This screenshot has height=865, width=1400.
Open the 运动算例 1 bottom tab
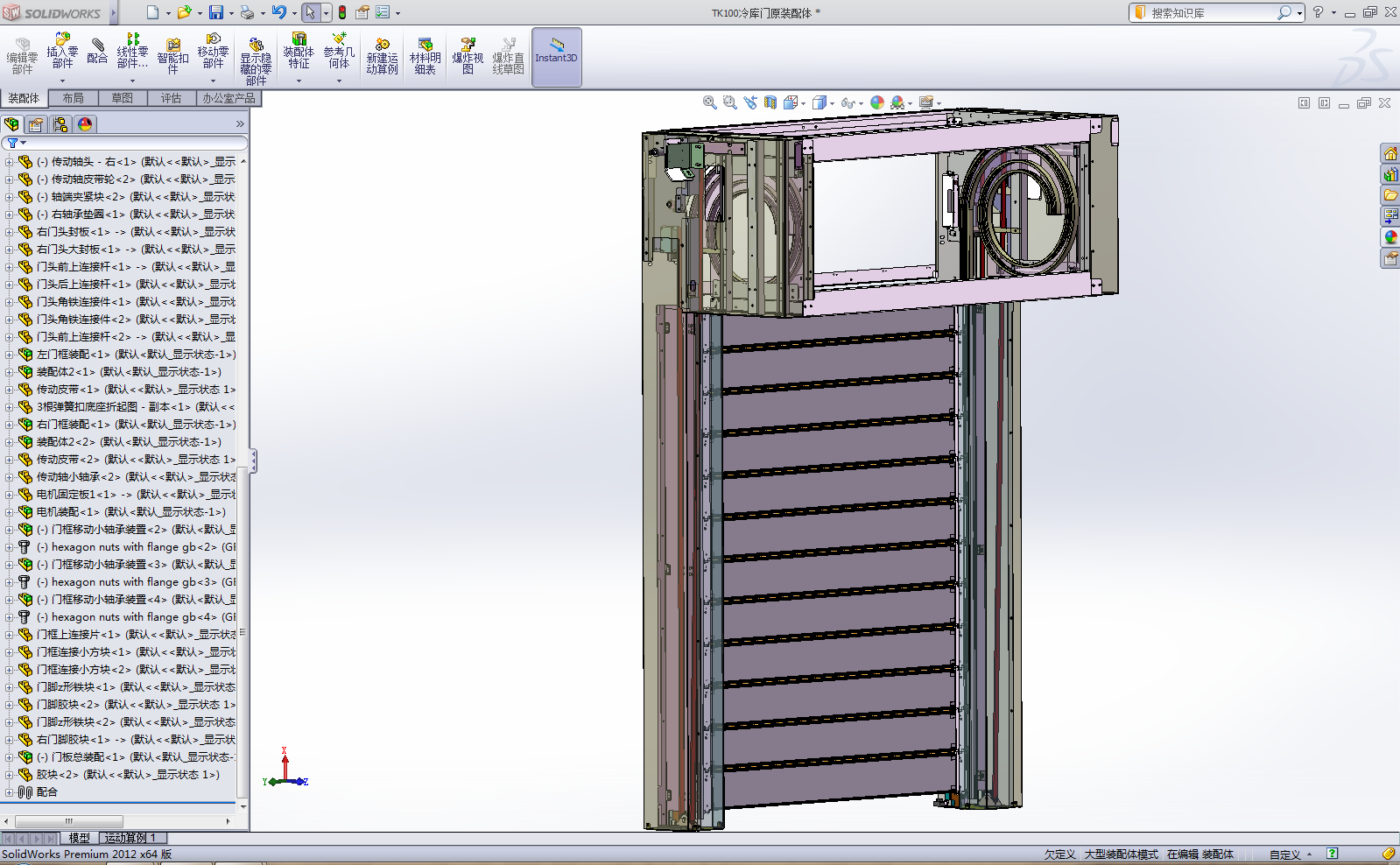coord(130,838)
